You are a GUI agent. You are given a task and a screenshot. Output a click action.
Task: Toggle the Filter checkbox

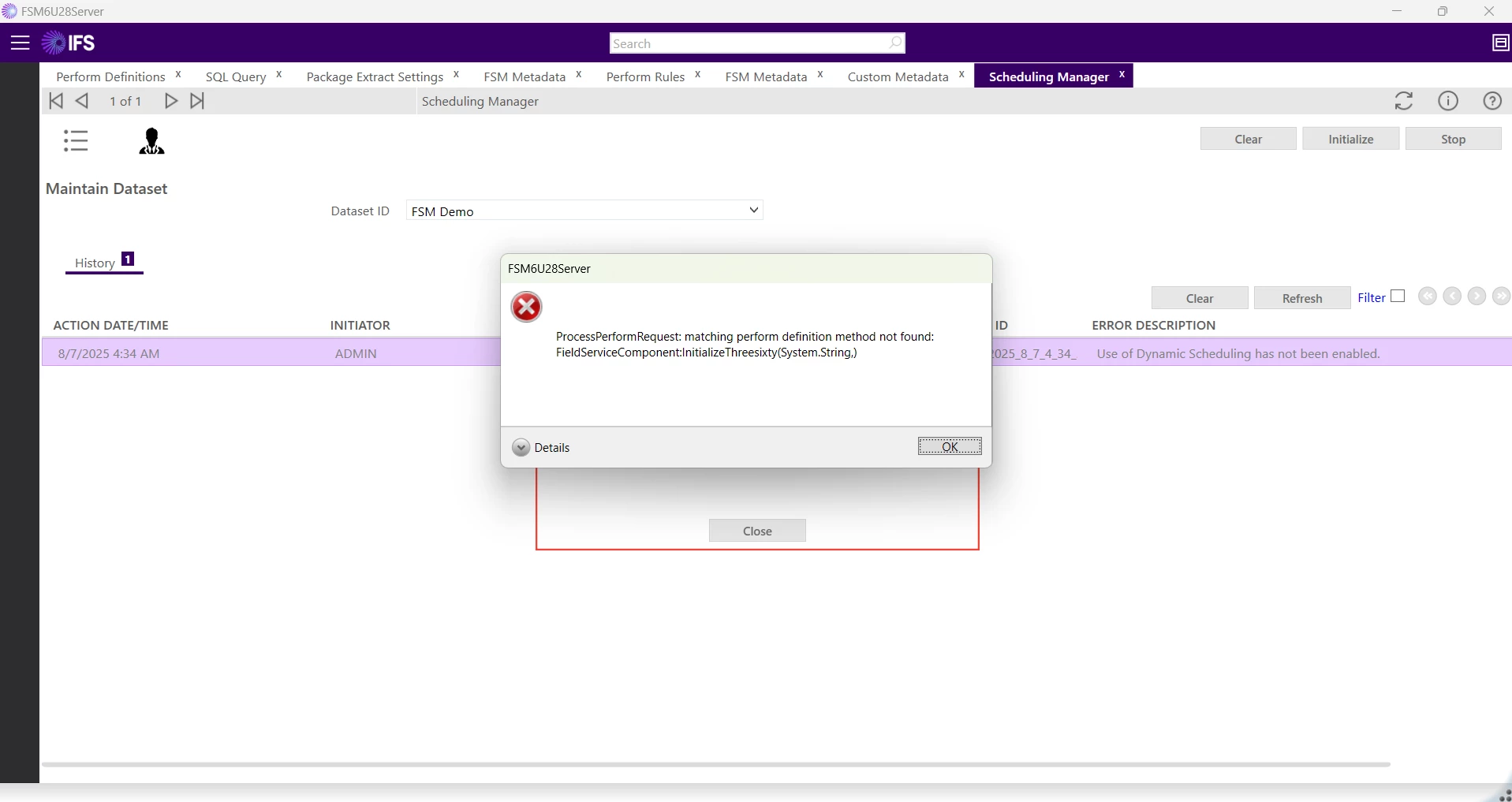pyautogui.click(x=1398, y=297)
